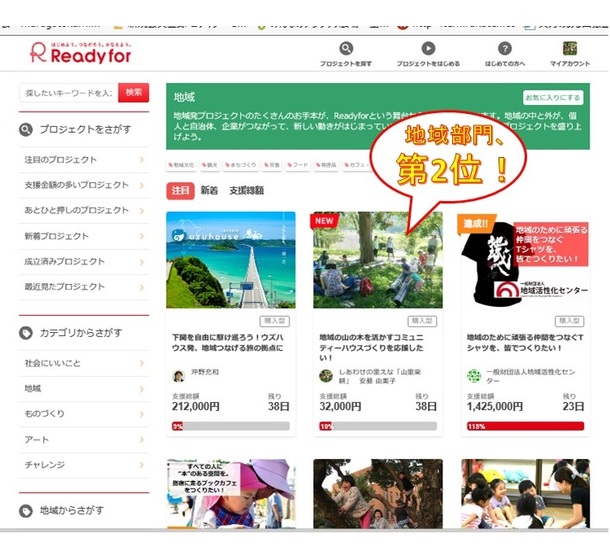Click the tag icon beside カテゴリからさがす
This screenshot has height=547, width=610.
[27, 333]
